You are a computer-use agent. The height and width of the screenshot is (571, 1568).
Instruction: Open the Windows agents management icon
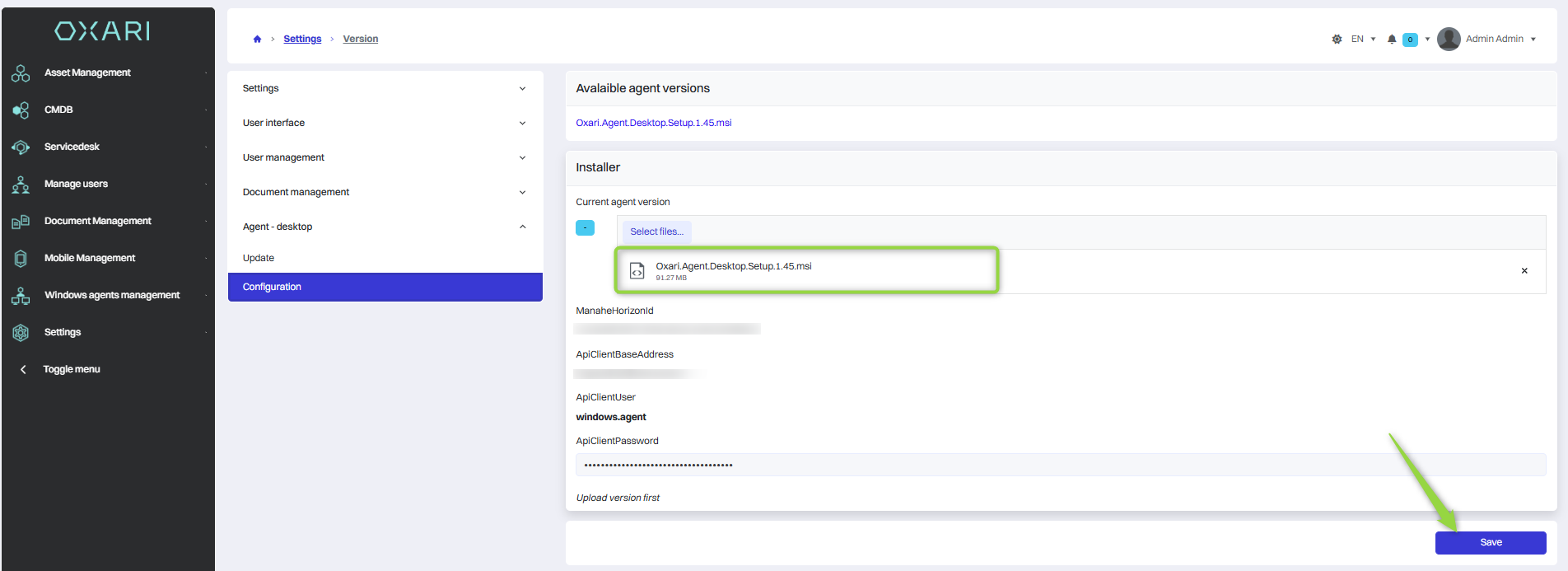tap(21, 295)
